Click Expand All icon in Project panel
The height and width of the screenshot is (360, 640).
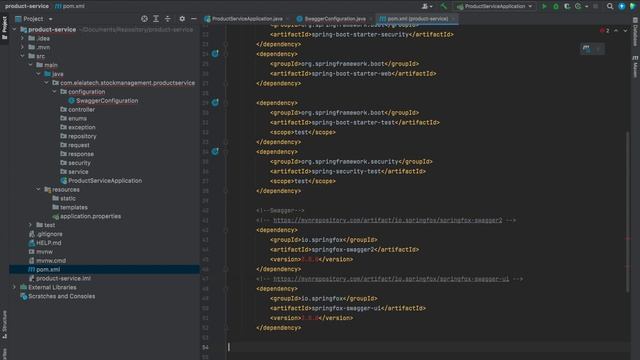click(x=156, y=19)
